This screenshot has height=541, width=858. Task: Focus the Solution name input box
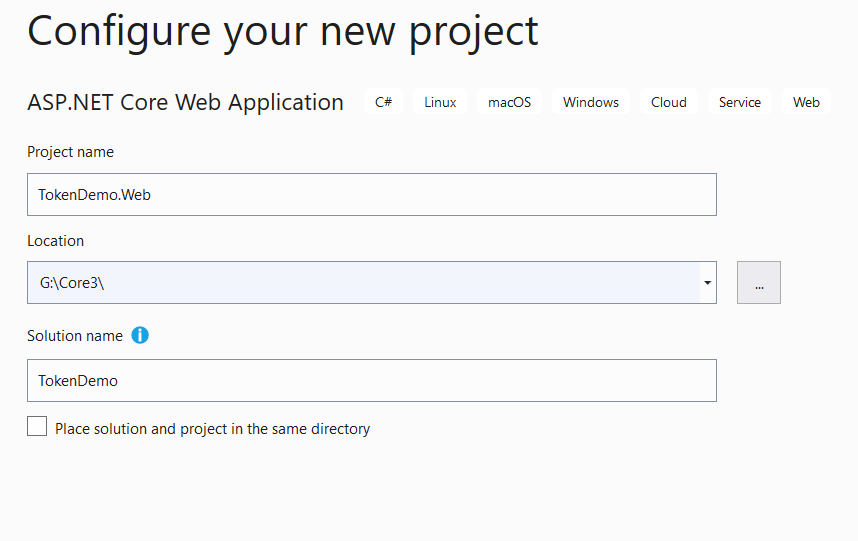[372, 381]
